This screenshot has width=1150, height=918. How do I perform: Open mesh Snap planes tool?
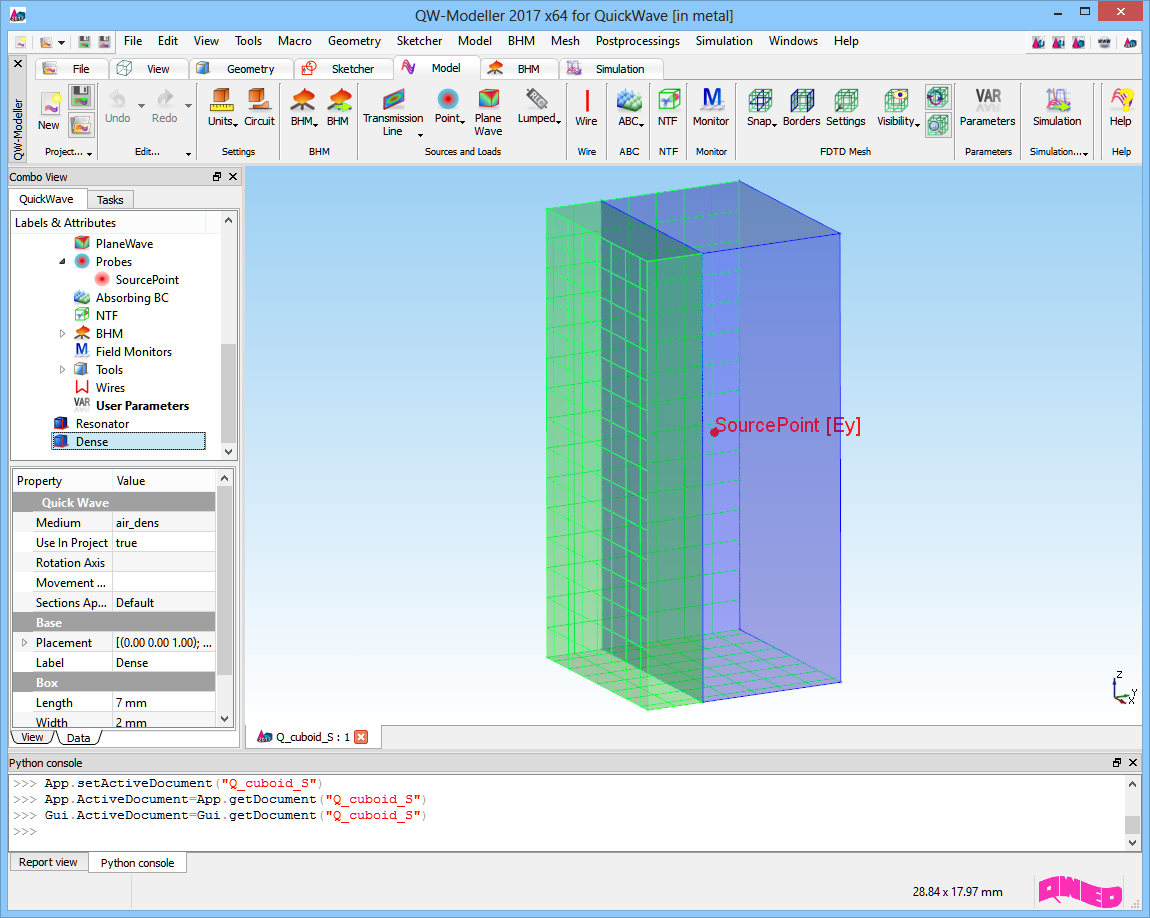(x=761, y=107)
